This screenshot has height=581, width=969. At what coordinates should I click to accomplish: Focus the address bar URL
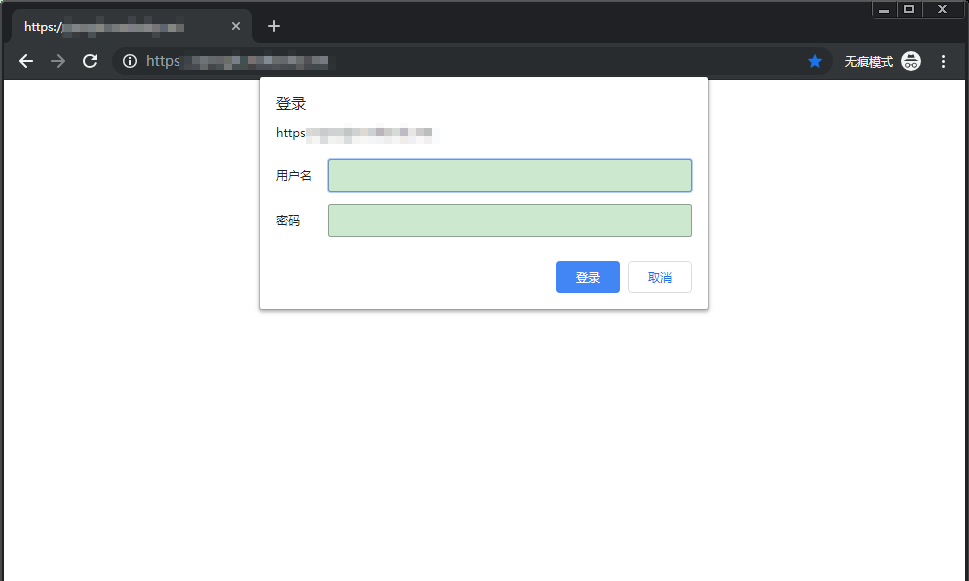[450, 62]
